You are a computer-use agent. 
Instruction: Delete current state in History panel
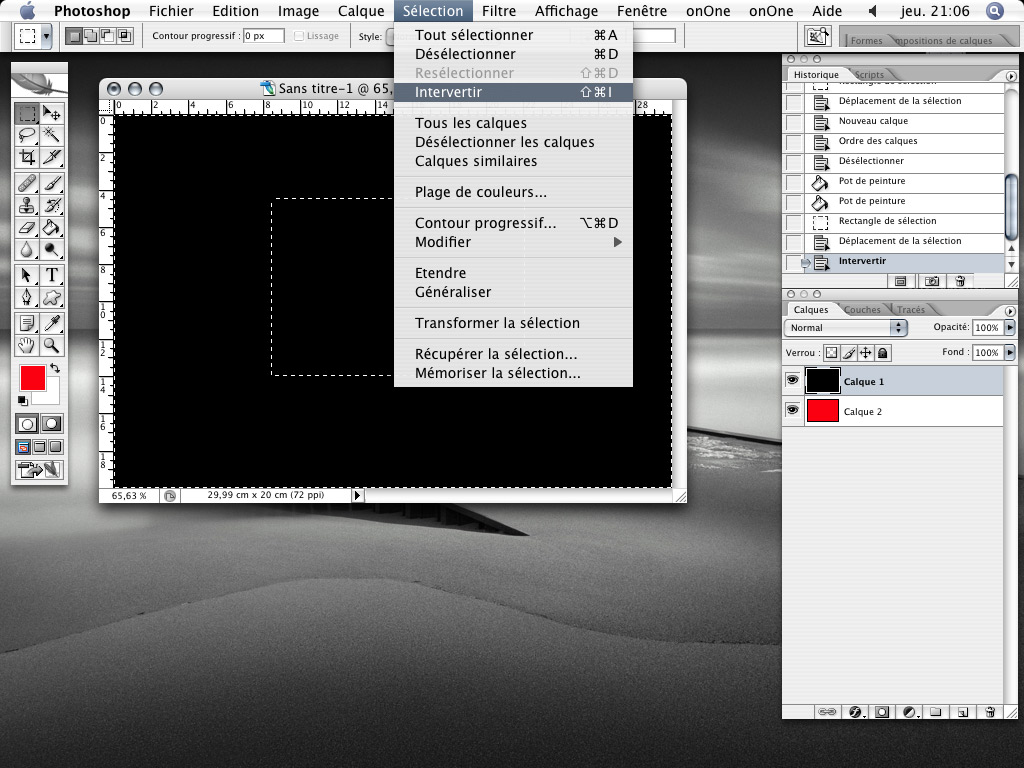(x=960, y=281)
